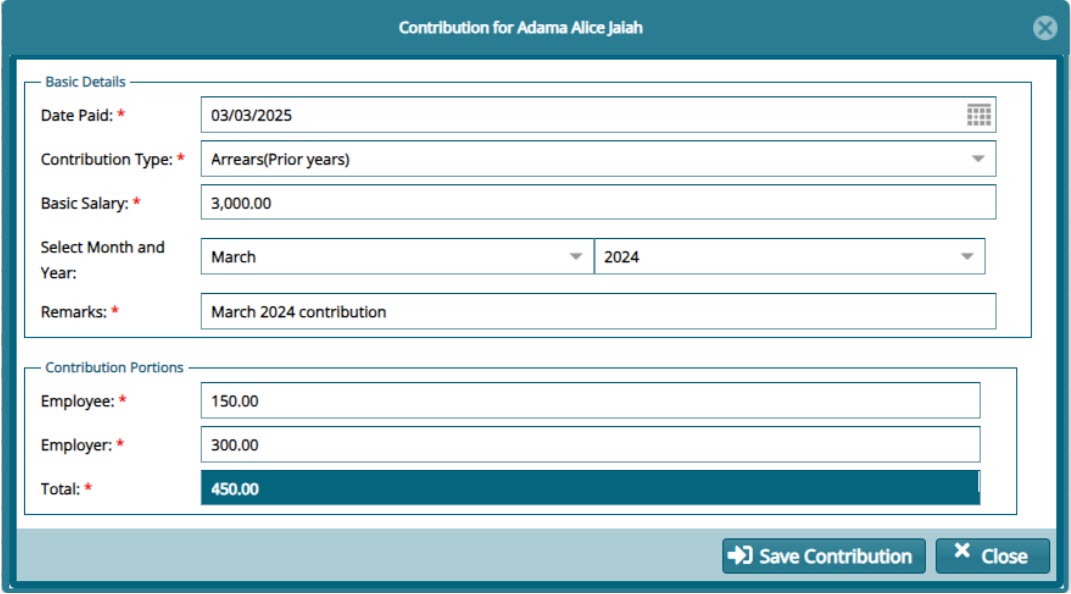Click the dialog close icon at top right
Image resolution: width=1071 pixels, height=594 pixels.
1046,30
